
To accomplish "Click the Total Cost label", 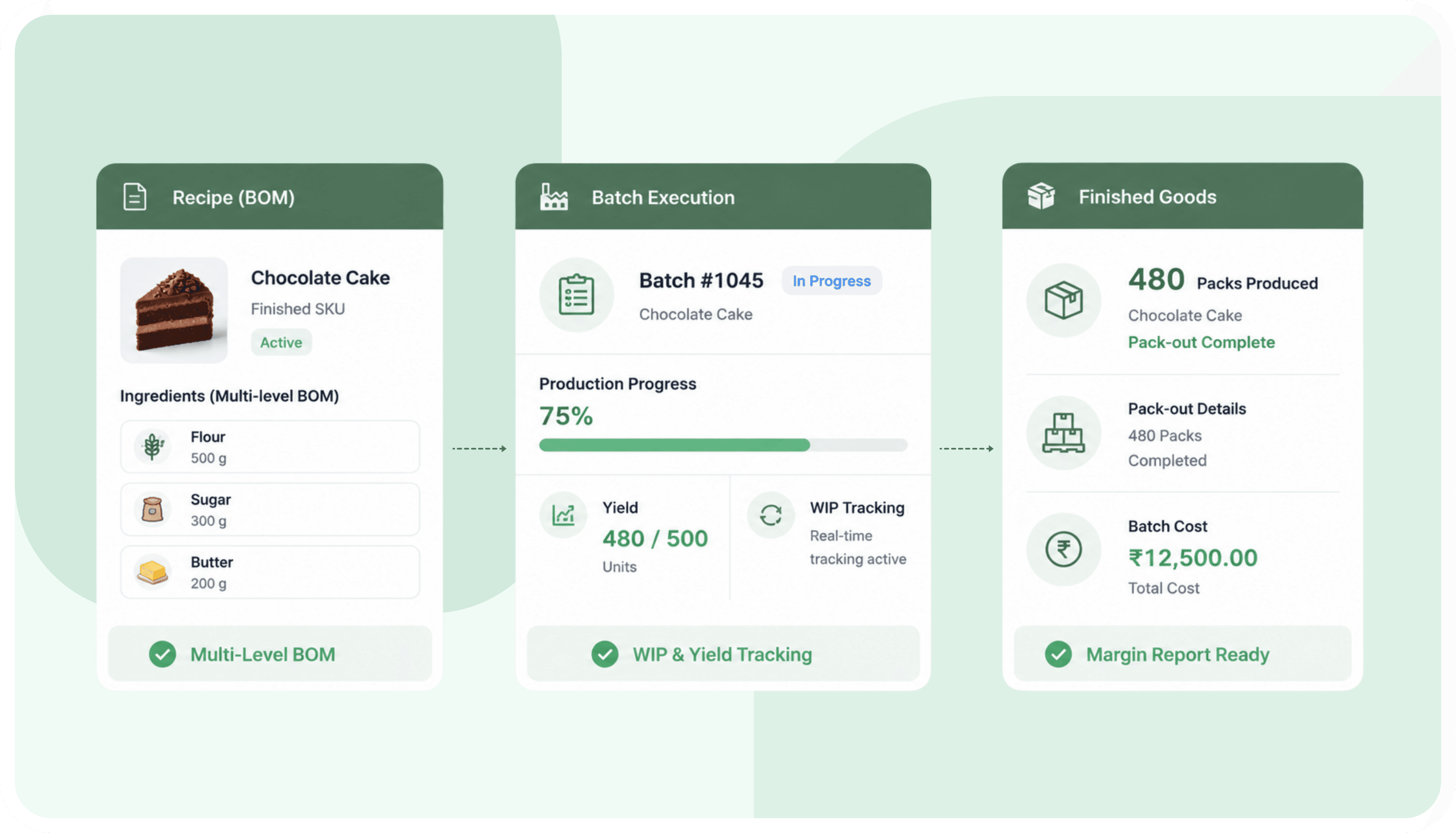I will (1163, 588).
